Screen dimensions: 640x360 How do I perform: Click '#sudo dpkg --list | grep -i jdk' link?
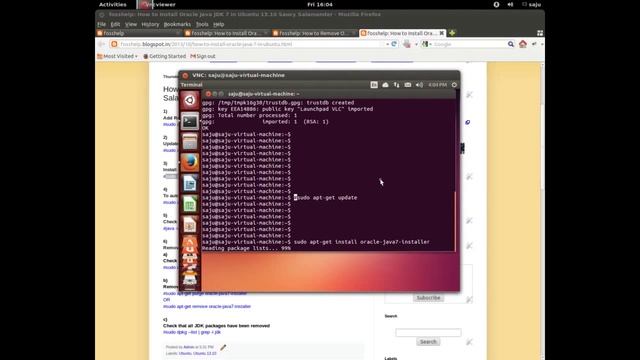[192, 332]
